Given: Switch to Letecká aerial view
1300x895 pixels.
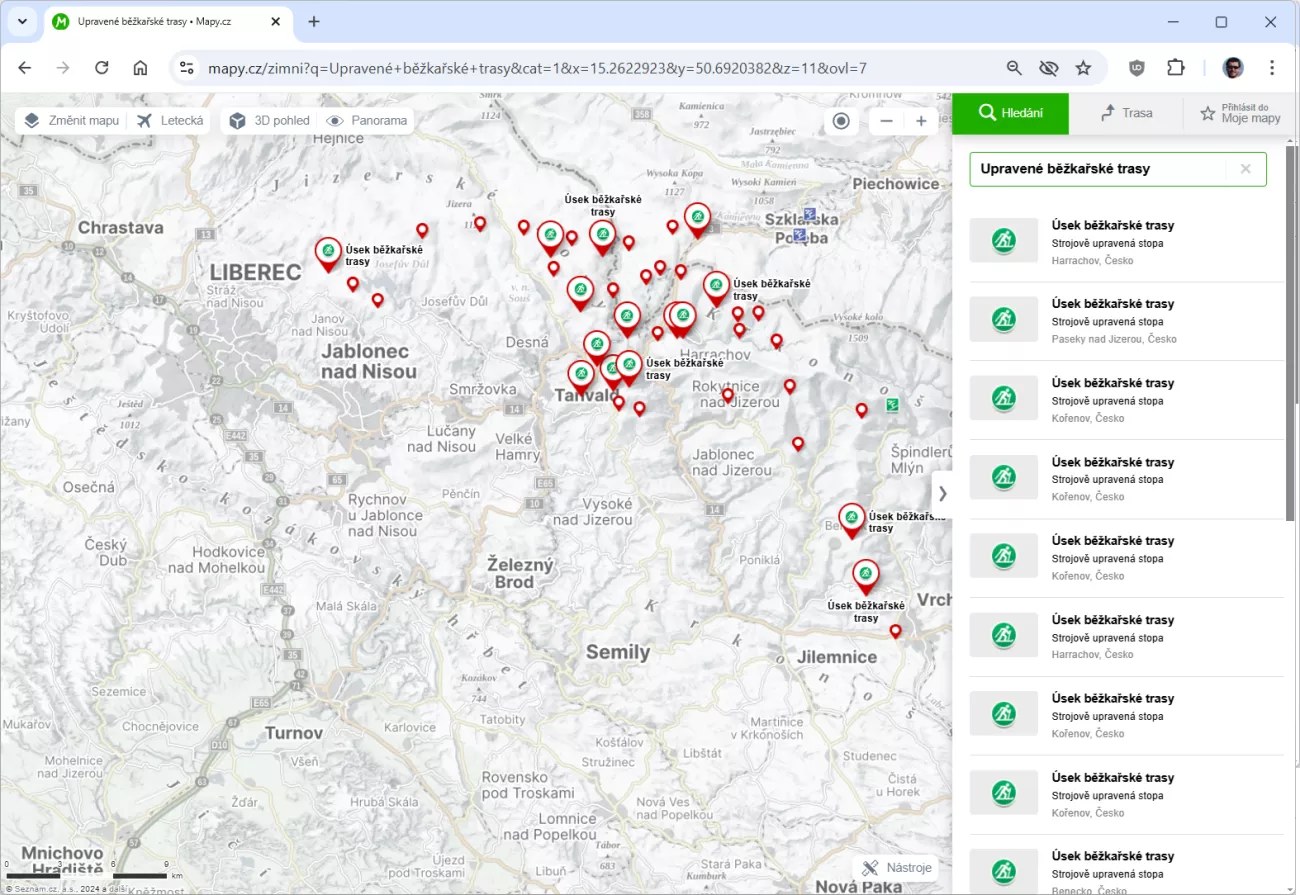Looking at the screenshot, I should point(170,121).
